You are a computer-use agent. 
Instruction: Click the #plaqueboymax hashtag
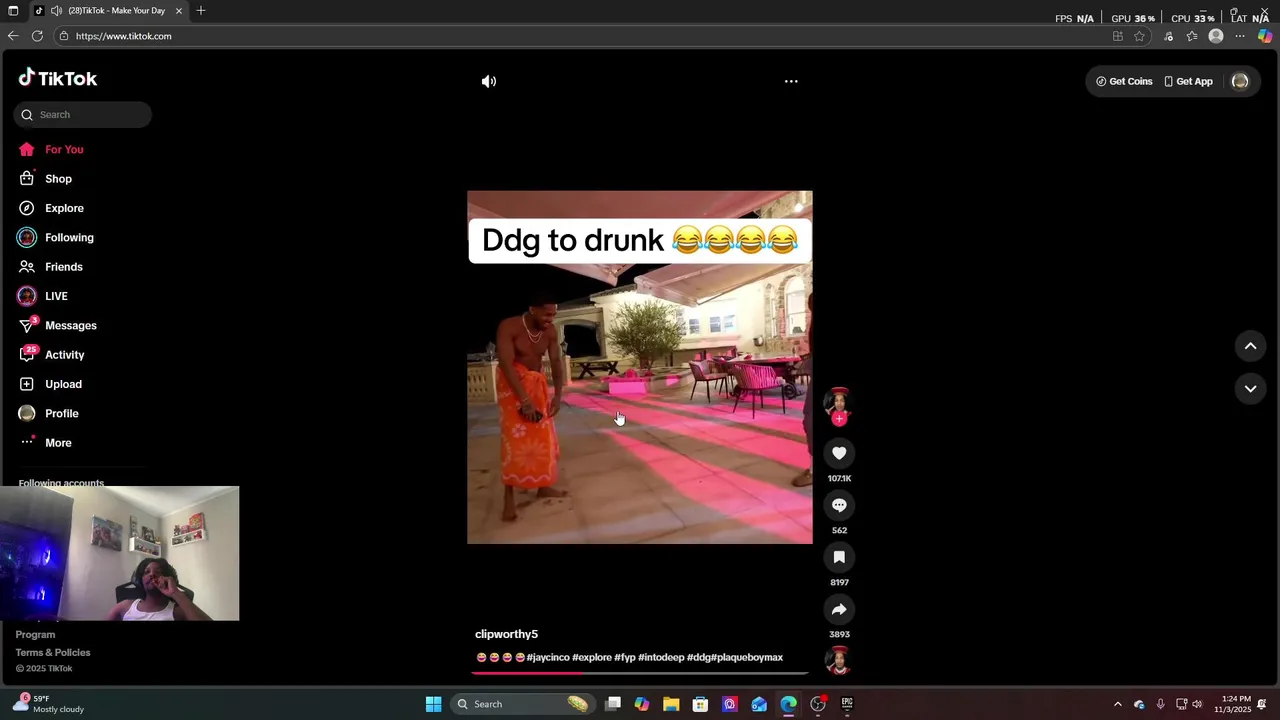[x=747, y=657]
